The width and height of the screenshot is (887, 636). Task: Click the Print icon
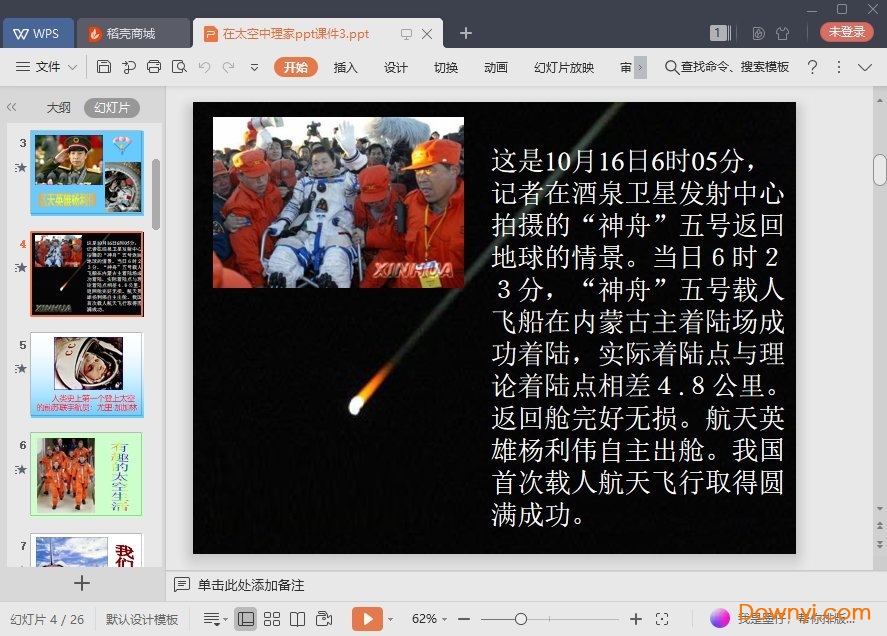click(154, 67)
